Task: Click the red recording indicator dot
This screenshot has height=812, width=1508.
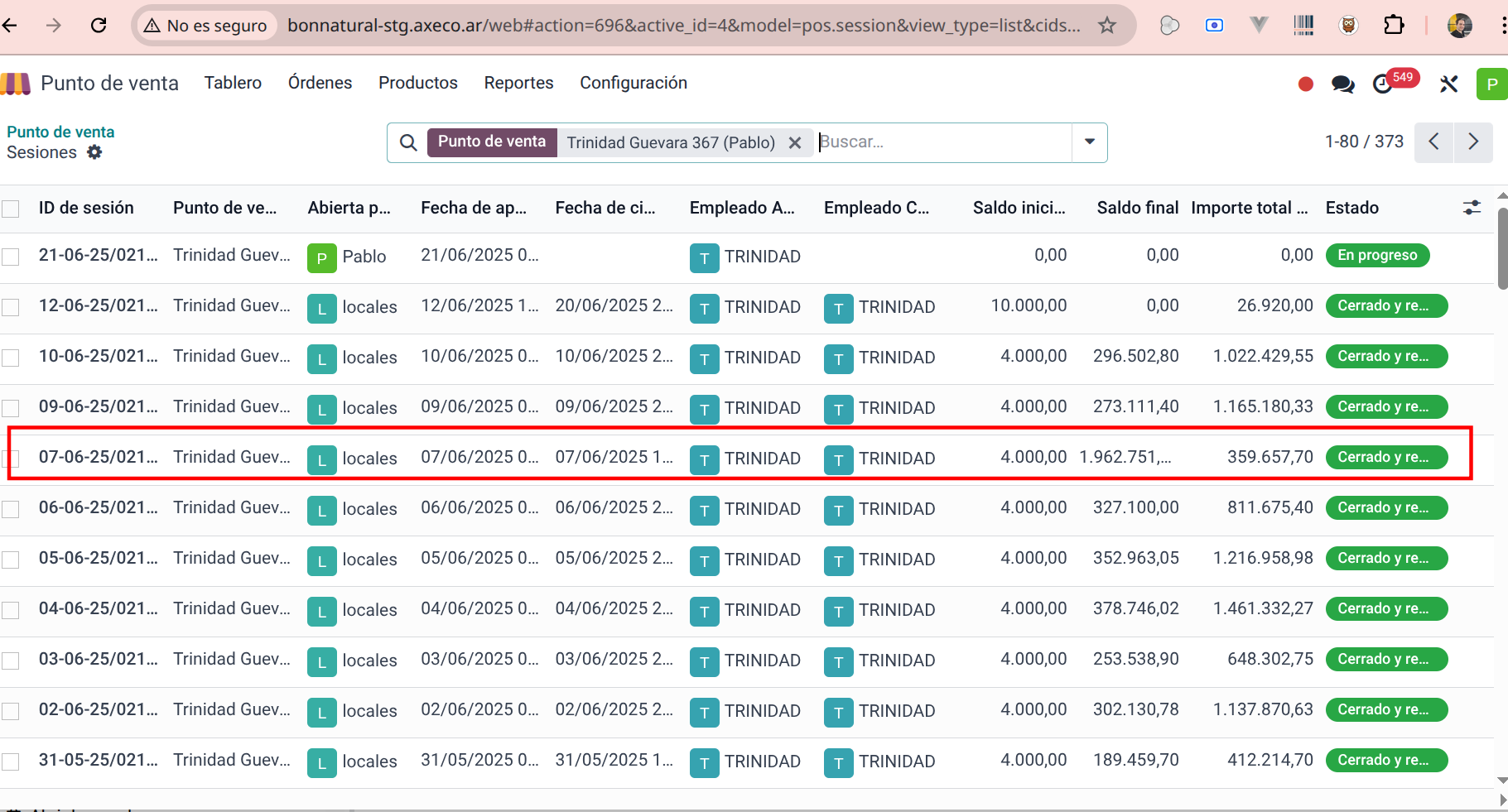Action: [x=1306, y=84]
